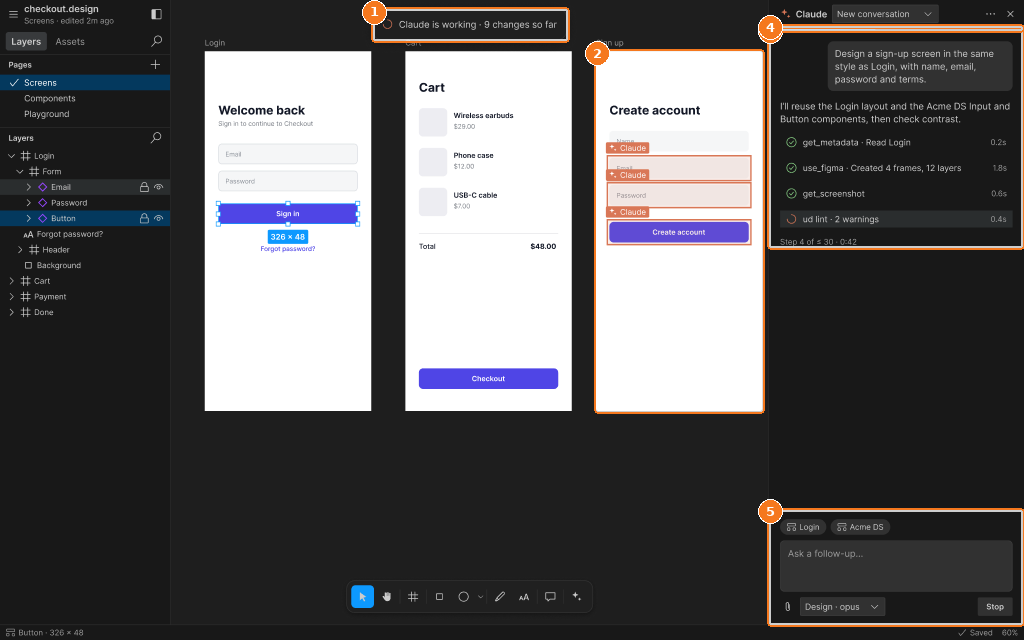Open the Playground page
The height and width of the screenshot is (640, 1024).
pos(85,114)
